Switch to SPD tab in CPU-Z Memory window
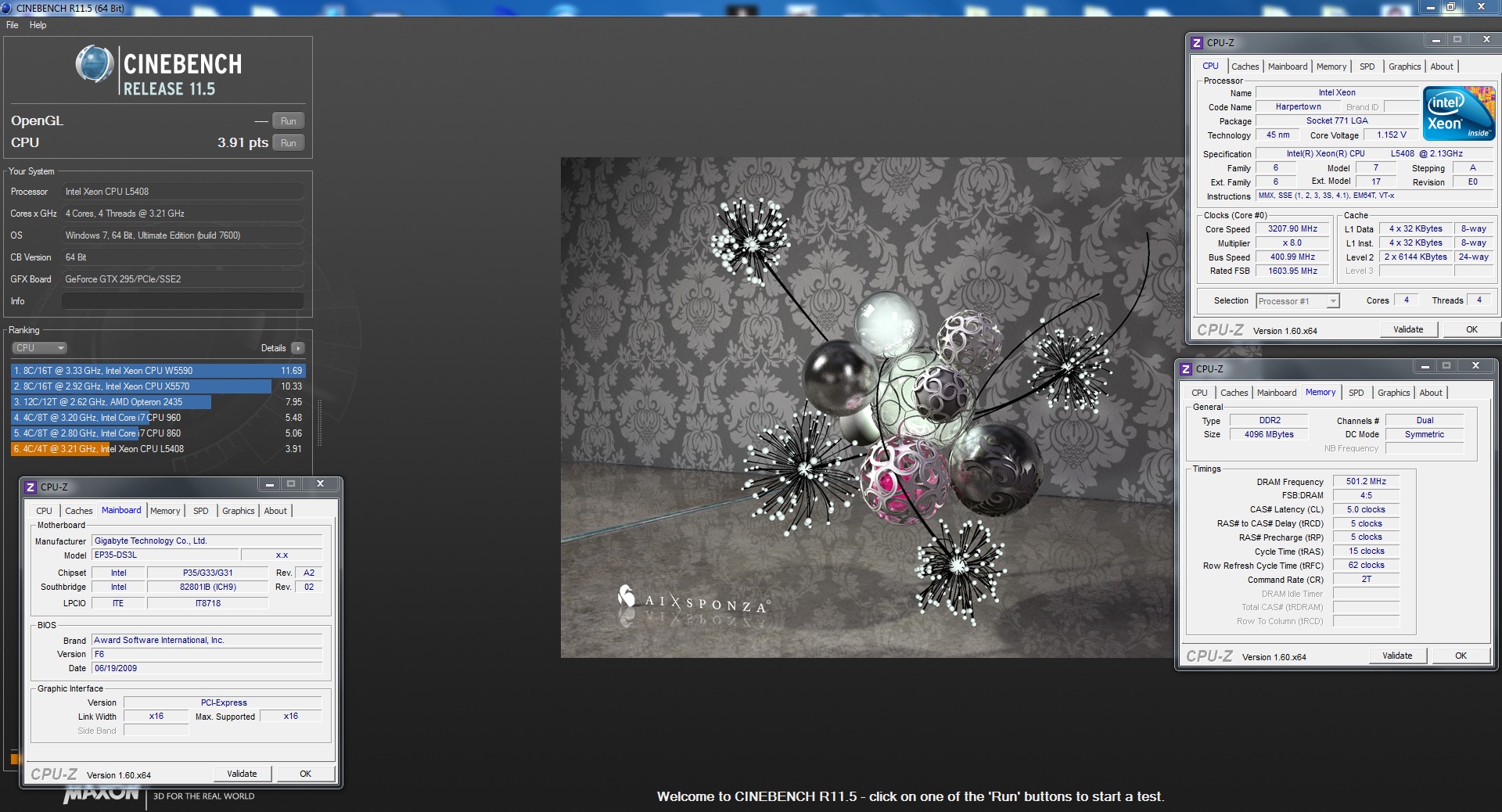The image size is (1502, 812). click(x=1356, y=393)
